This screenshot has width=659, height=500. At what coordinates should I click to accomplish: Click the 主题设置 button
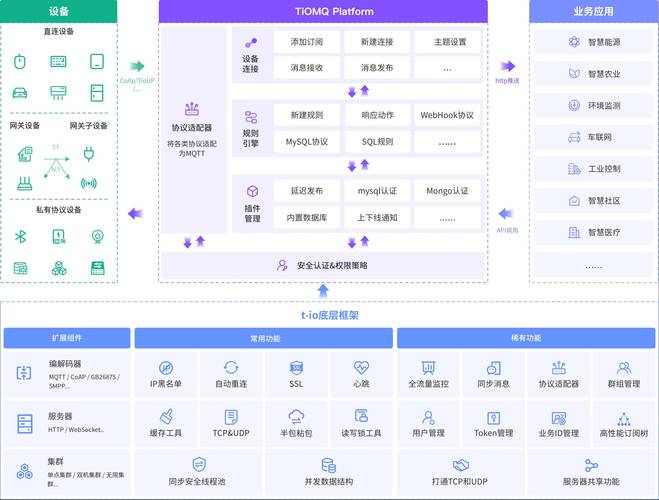448,42
